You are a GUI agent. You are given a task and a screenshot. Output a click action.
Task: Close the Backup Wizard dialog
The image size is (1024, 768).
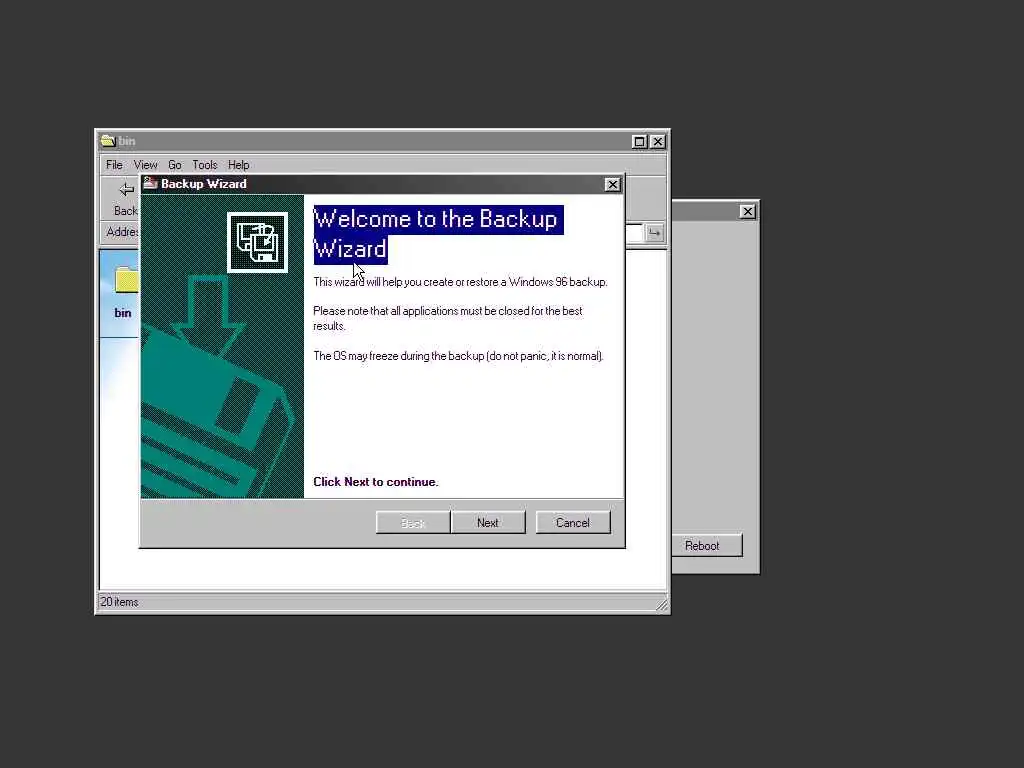click(613, 185)
